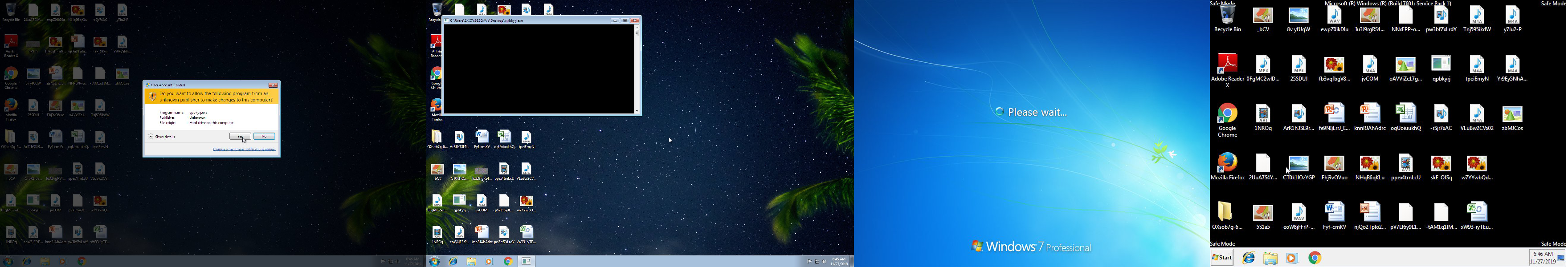This screenshot has width=1568, height=267.
Task: Click No in User Account Control dialog
Action: pyautogui.click(x=264, y=136)
